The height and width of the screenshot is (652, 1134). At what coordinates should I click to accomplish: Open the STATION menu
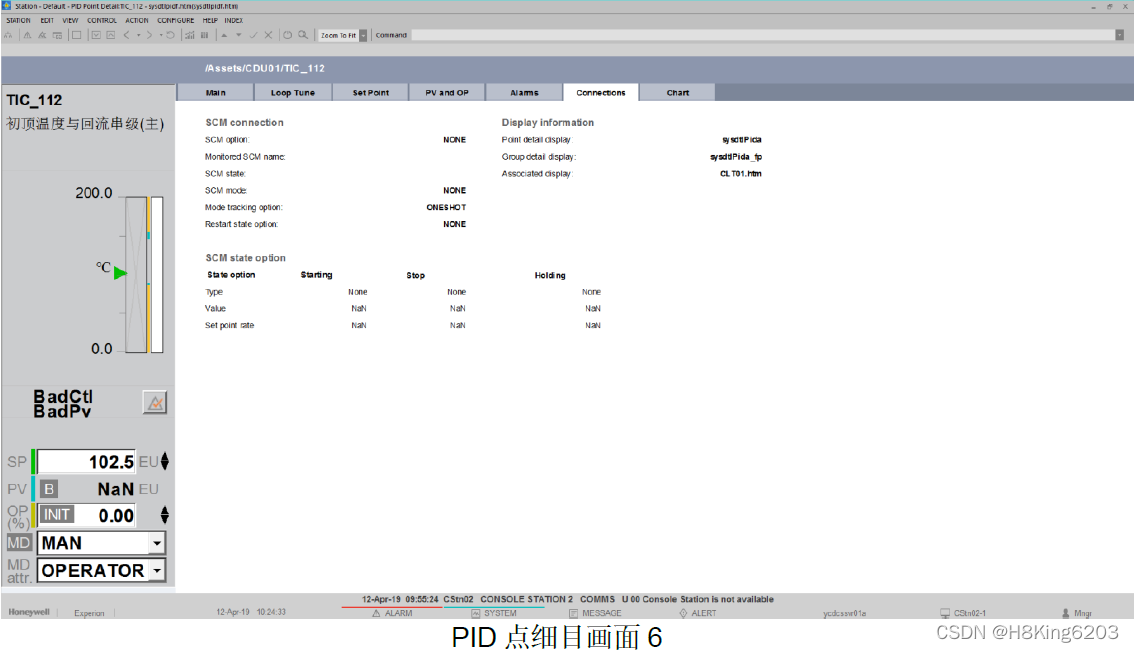[x=18, y=20]
